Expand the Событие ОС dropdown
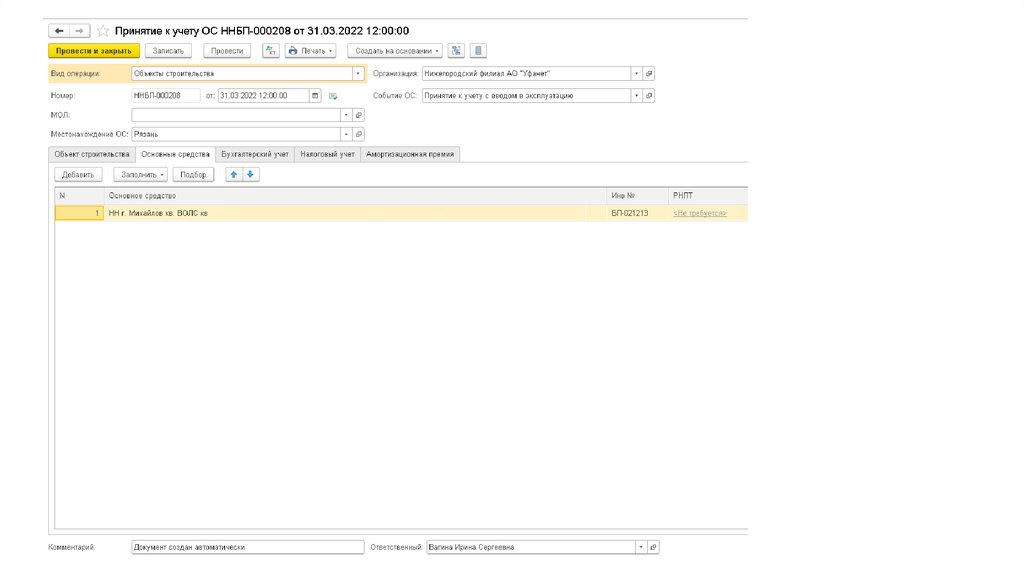 [x=636, y=96]
